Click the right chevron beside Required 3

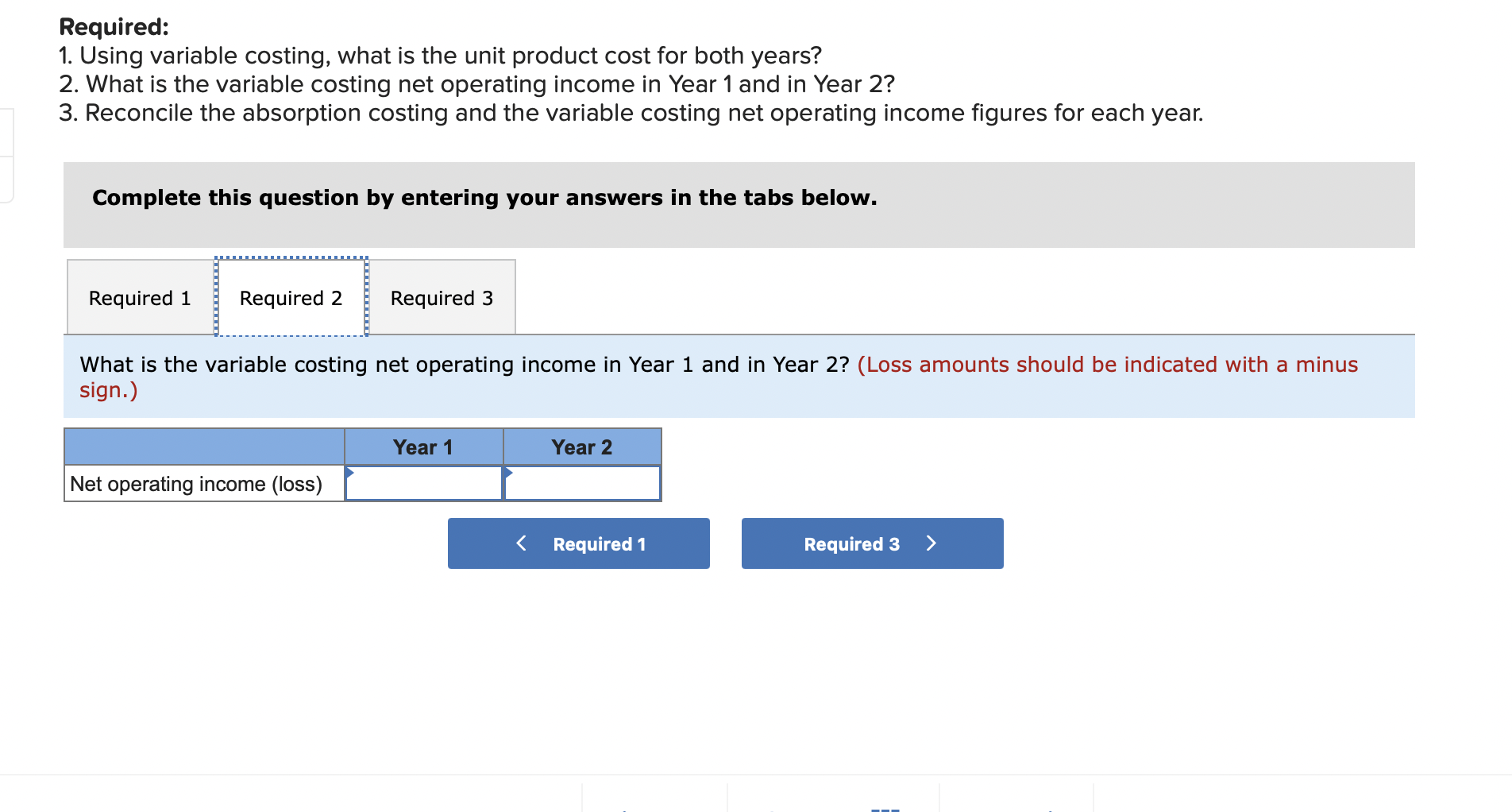tap(931, 543)
